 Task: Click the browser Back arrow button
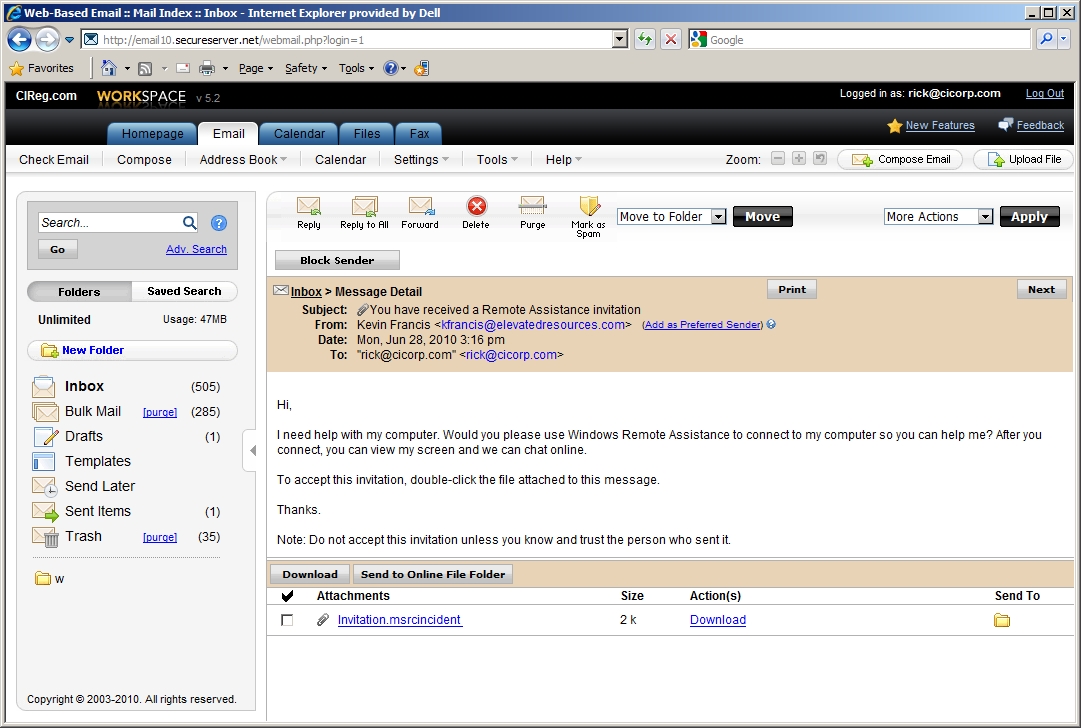pos(19,39)
